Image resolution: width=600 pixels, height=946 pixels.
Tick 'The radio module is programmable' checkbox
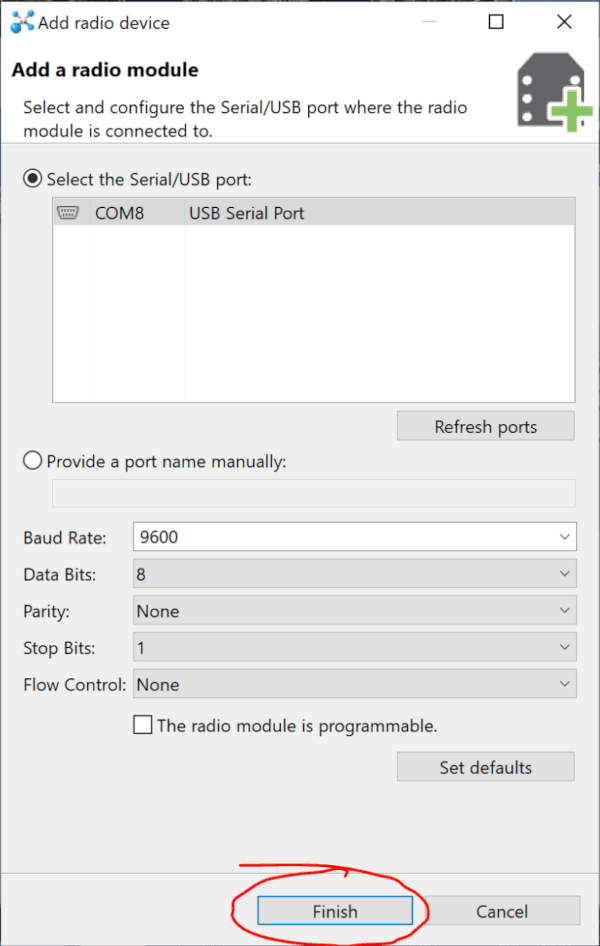143,725
